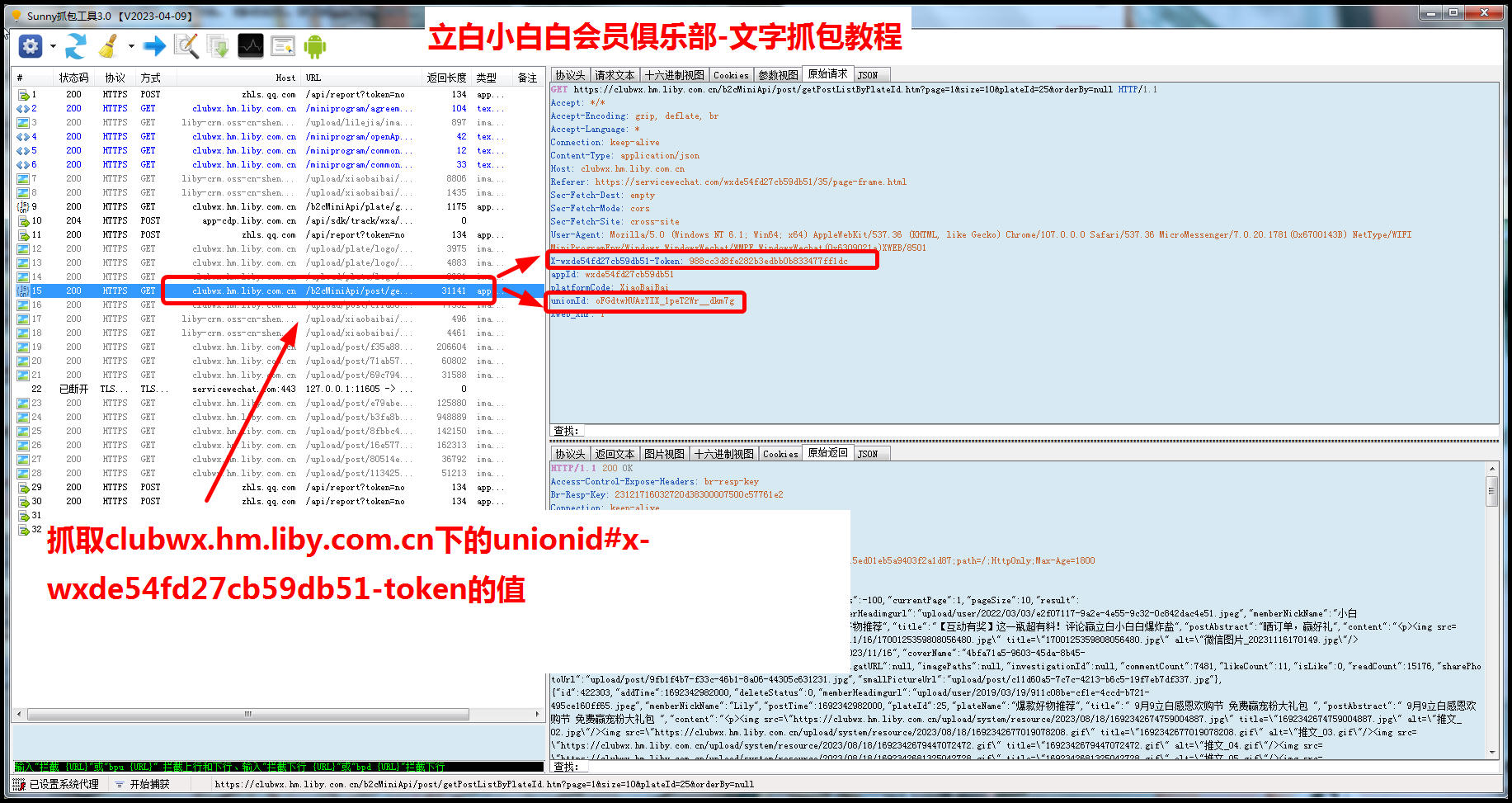Click the blue refresh arrows icon
This screenshot has height=803, width=1512.
[x=76, y=46]
